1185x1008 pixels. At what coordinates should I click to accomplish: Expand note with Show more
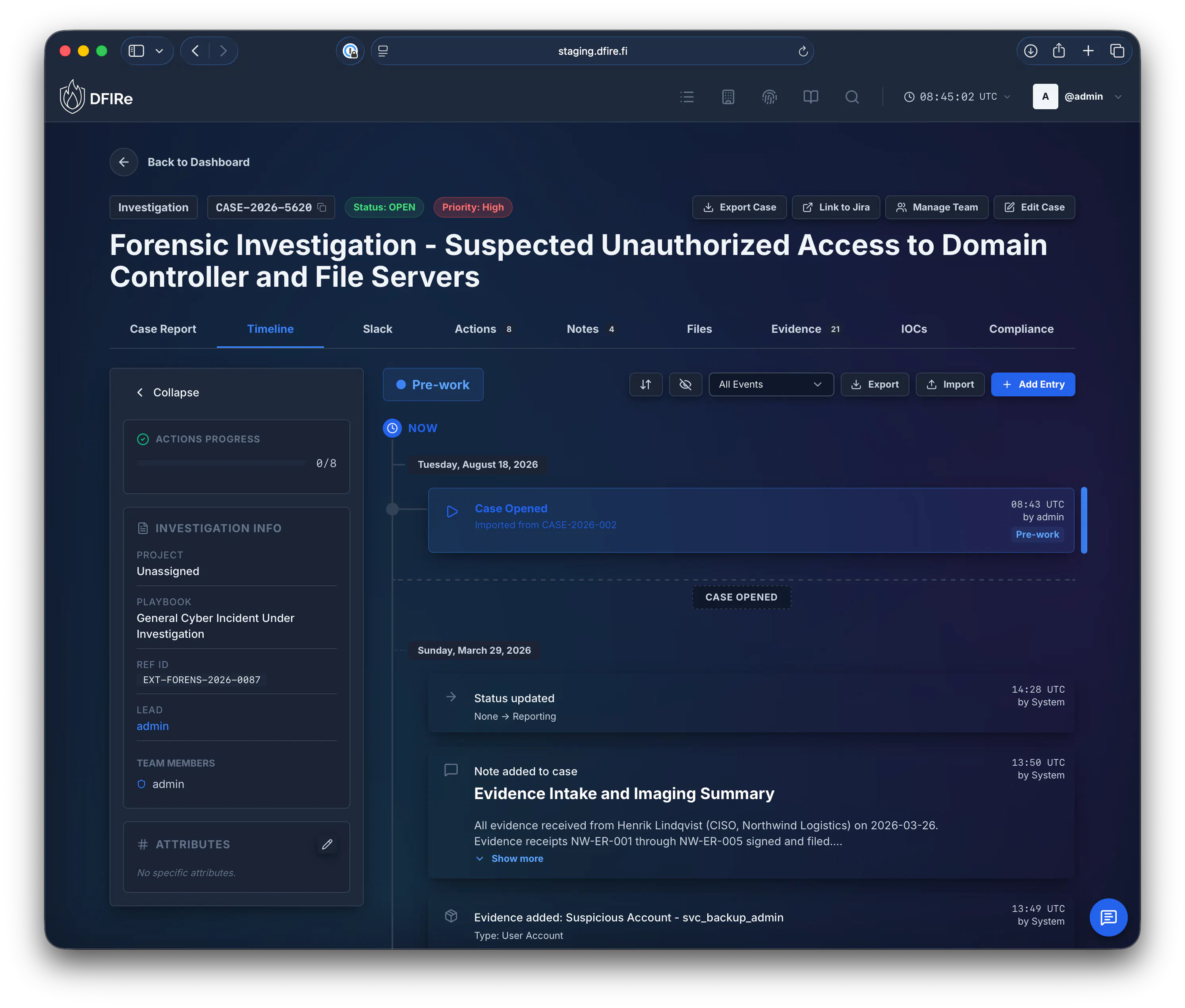click(509, 859)
